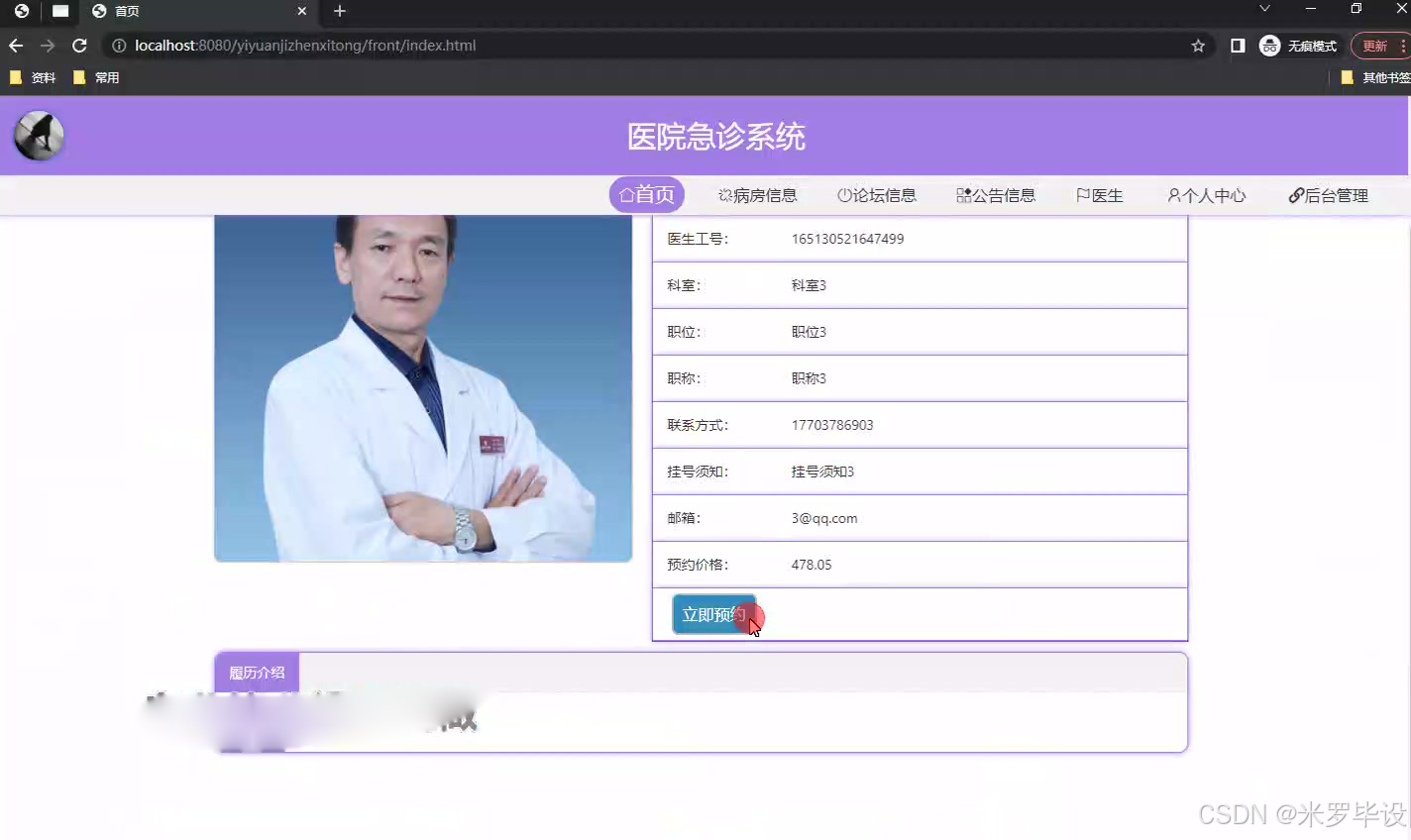The width and height of the screenshot is (1411, 840).
Task: Open the 常用 bookmarks folder
Action: click(96, 77)
